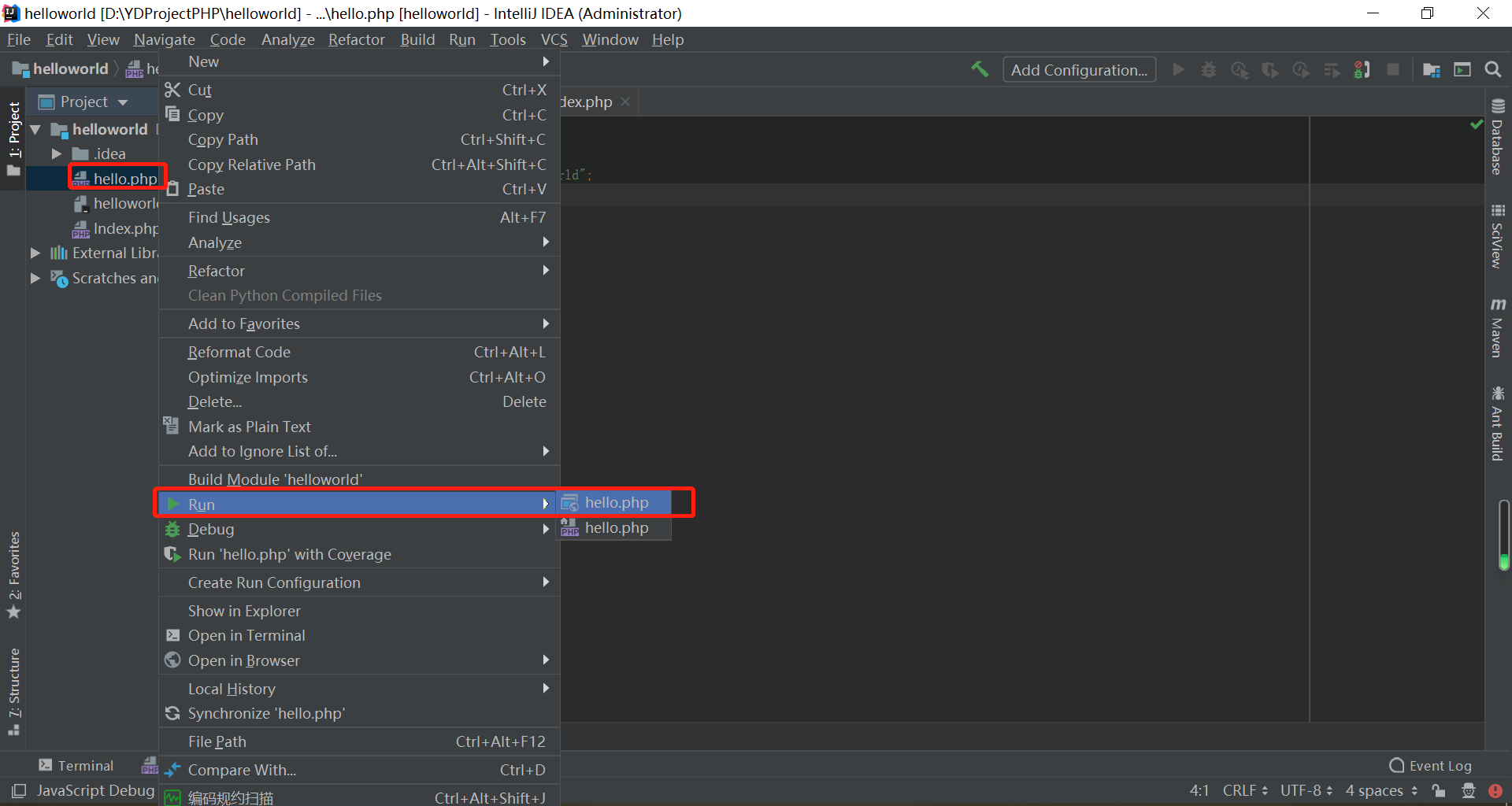The image size is (1512, 806).
Task: Choose Paste in context menu
Action: click(x=359, y=189)
